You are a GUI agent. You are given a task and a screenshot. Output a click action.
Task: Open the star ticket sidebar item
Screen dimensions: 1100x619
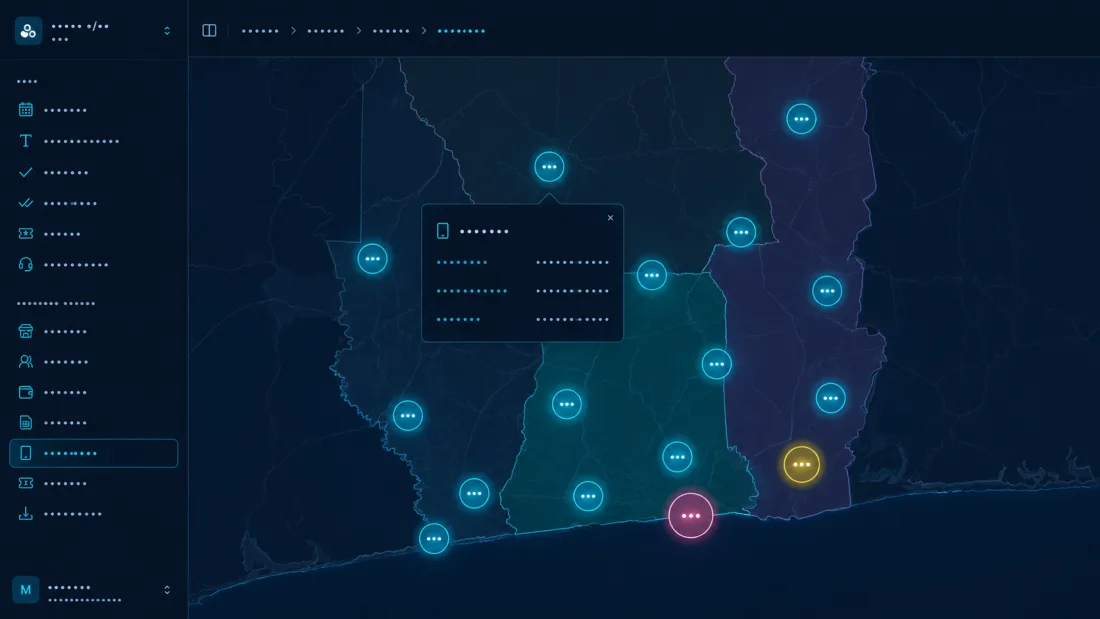point(93,234)
